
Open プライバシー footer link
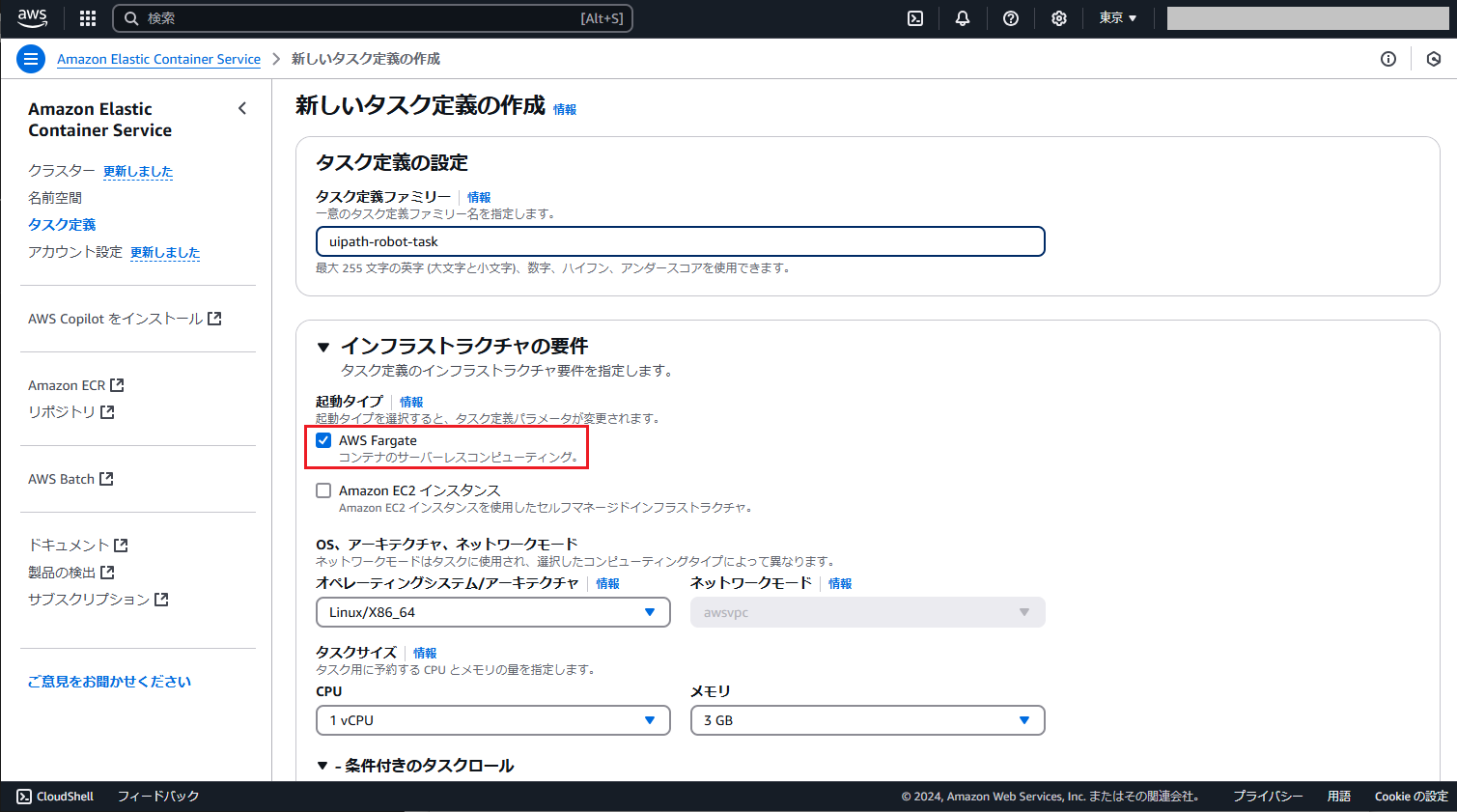1268,797
